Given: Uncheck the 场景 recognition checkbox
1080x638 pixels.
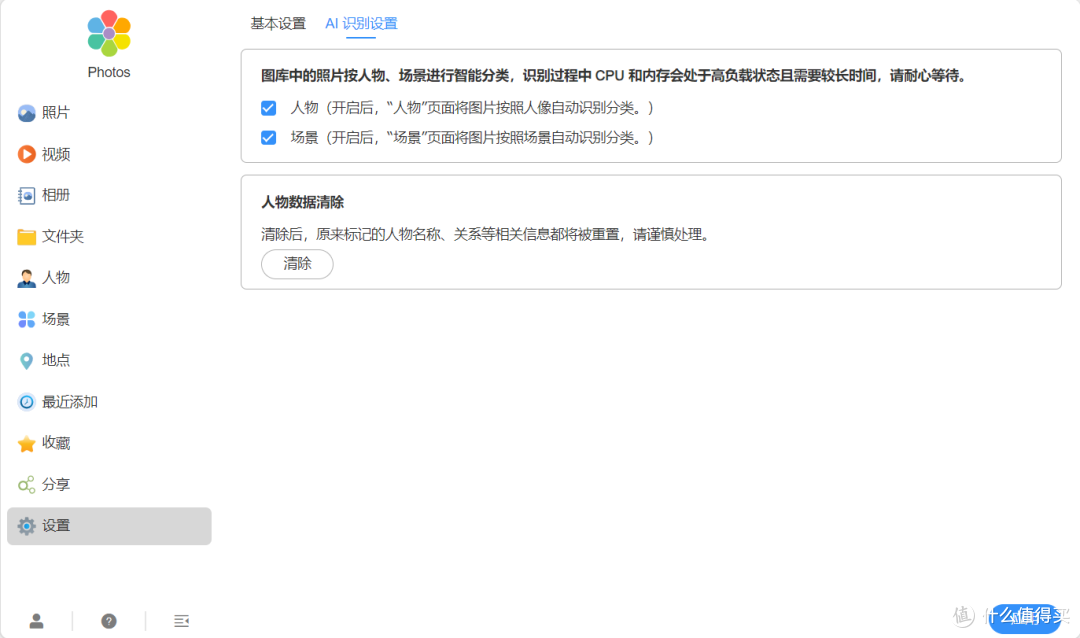Looking at the screenshot, I should 269,138.
